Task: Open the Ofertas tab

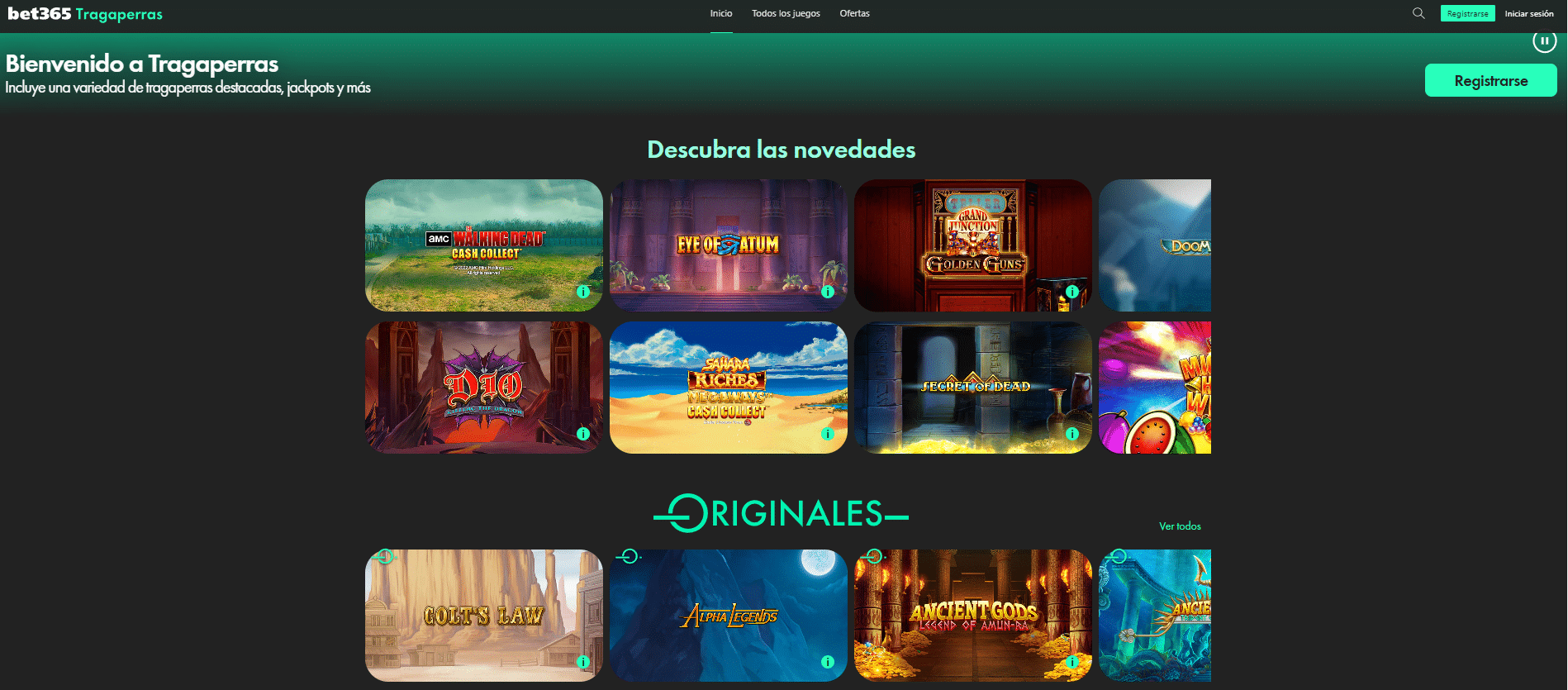Action: point(854,13)
